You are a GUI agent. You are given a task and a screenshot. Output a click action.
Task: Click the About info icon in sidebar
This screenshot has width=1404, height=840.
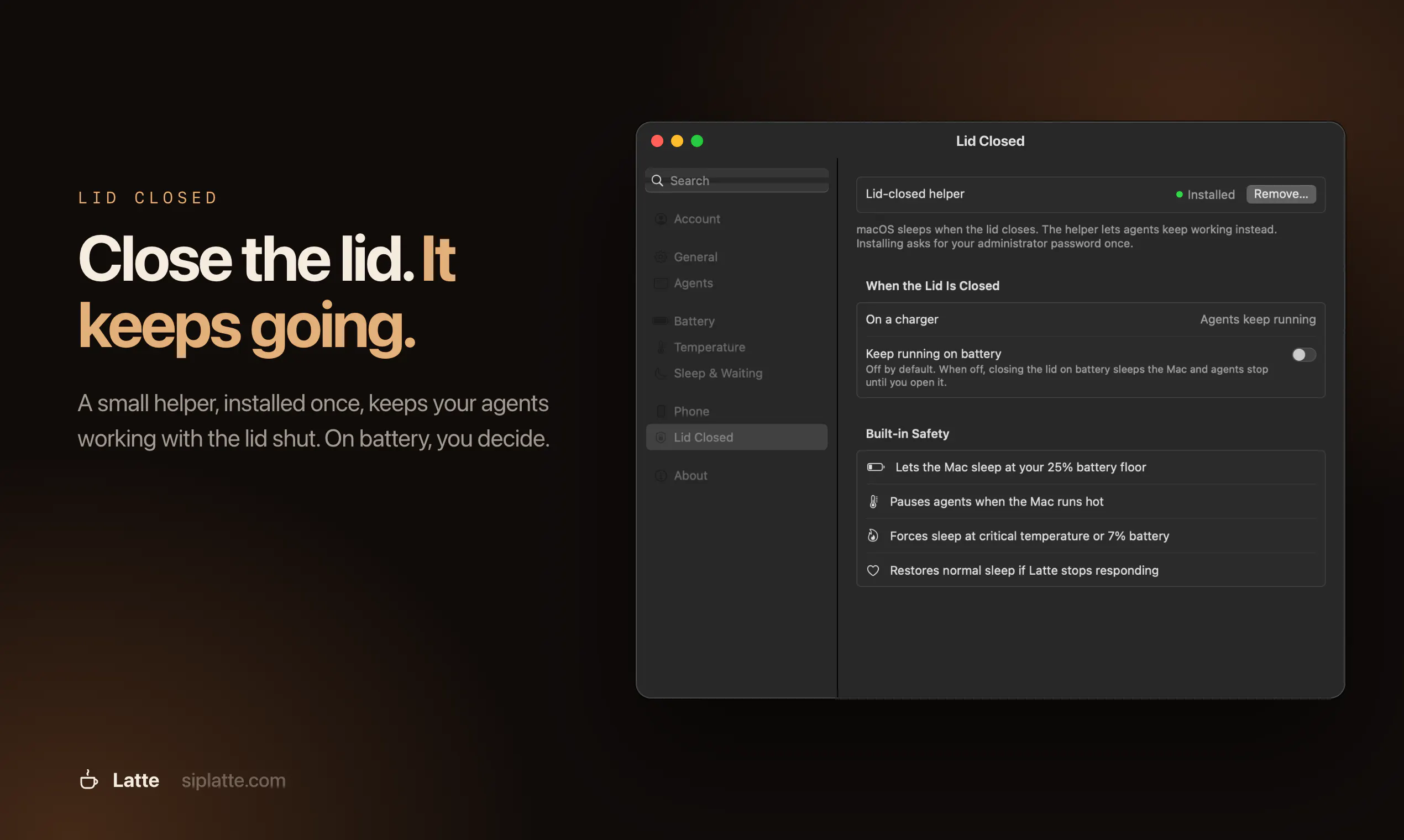tap(661, 475)
